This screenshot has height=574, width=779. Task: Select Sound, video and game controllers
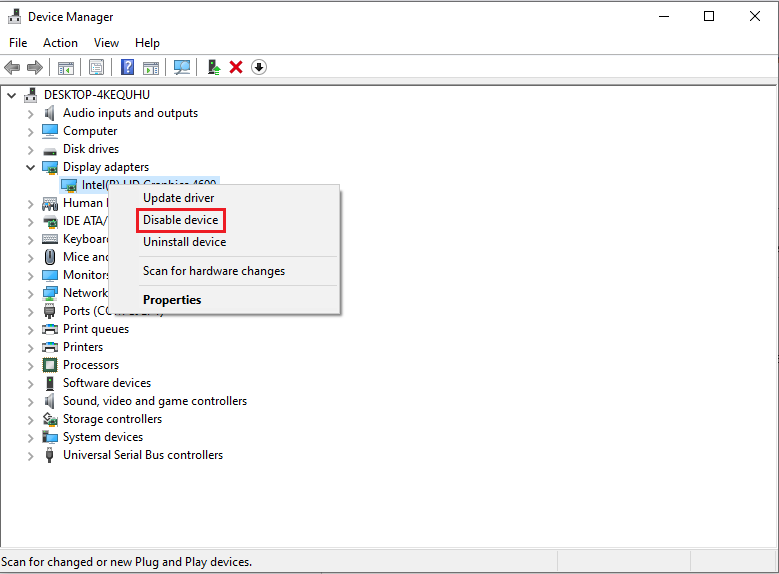(x=154, y=401)
